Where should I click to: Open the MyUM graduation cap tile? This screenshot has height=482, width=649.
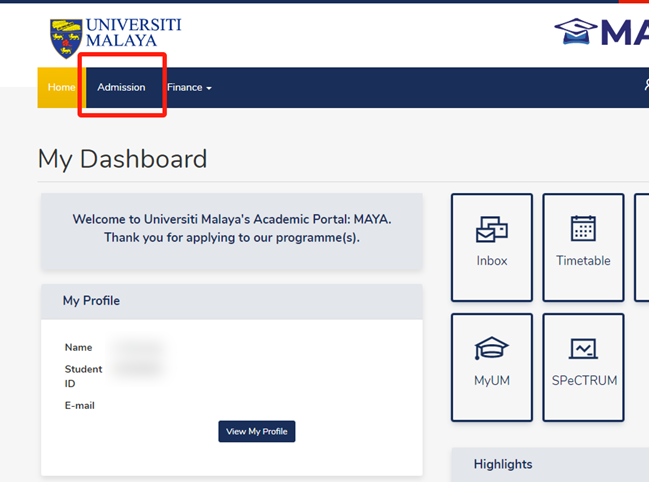click(x=492, y=367)
